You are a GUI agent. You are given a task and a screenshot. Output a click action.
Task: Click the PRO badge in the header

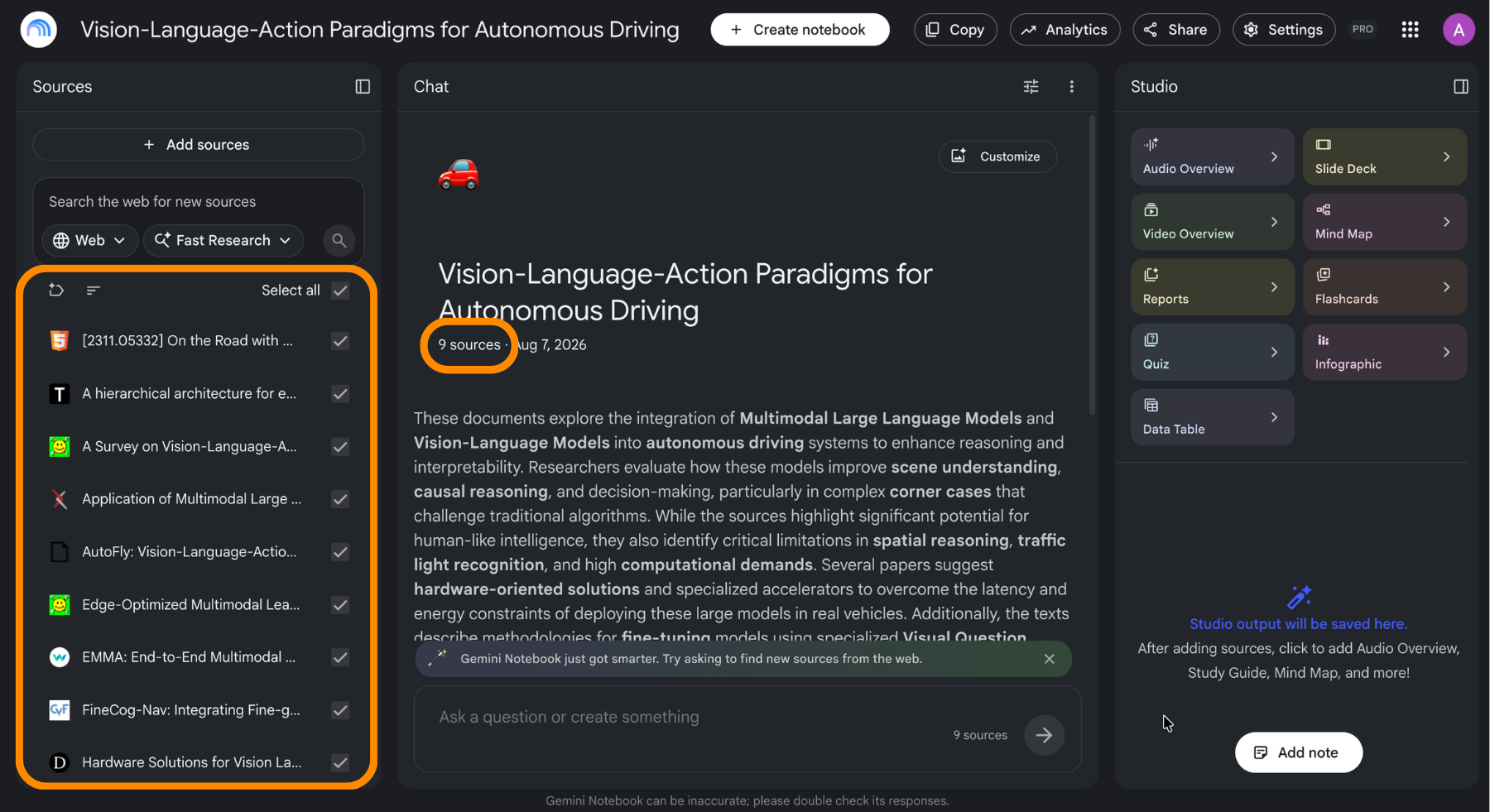[1363, 30]
